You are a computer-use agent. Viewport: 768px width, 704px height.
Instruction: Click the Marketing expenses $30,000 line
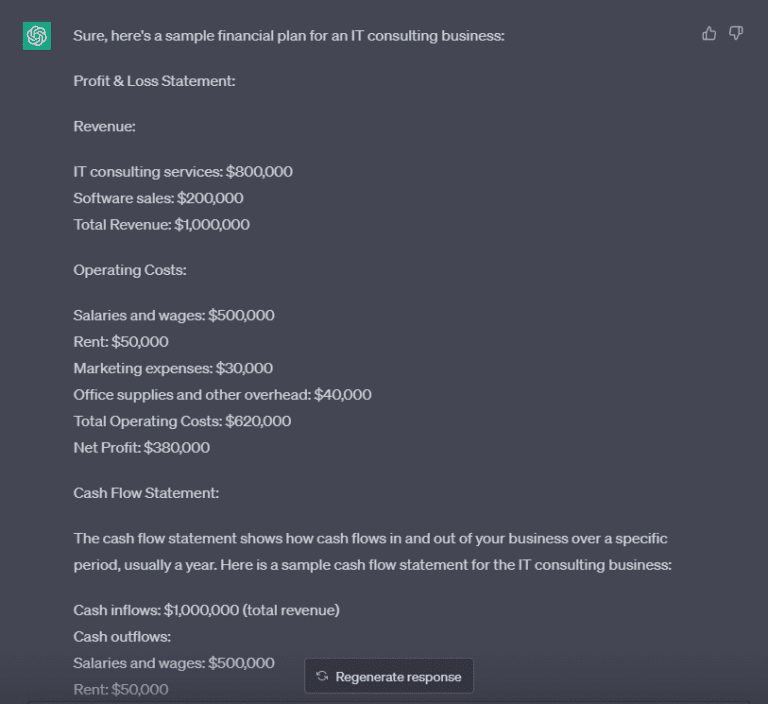tap(173, 368)
